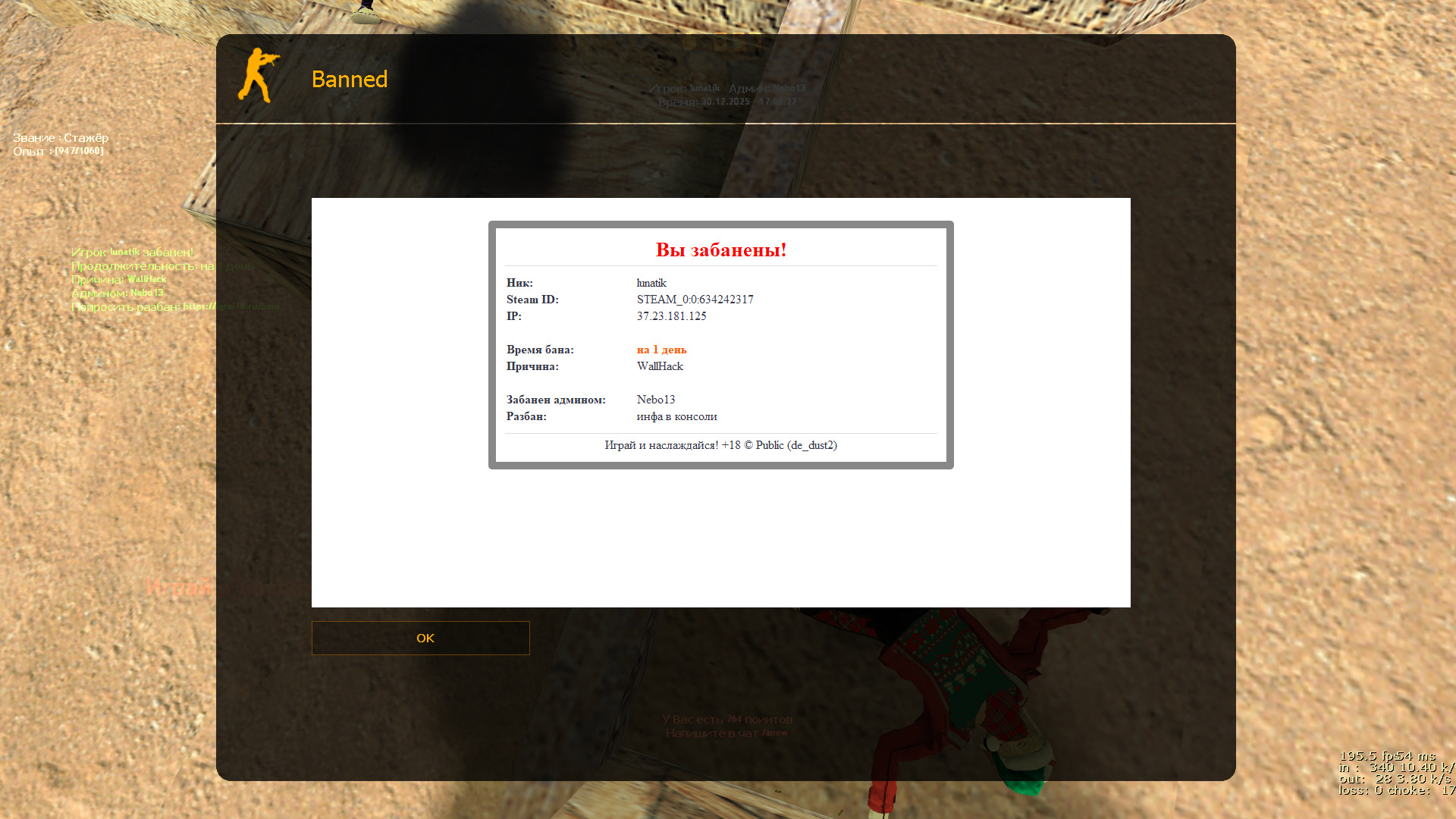This screenshot has width=1456, height=819.
Task: Open the unban request link in chat
Action: click(231, 306)
